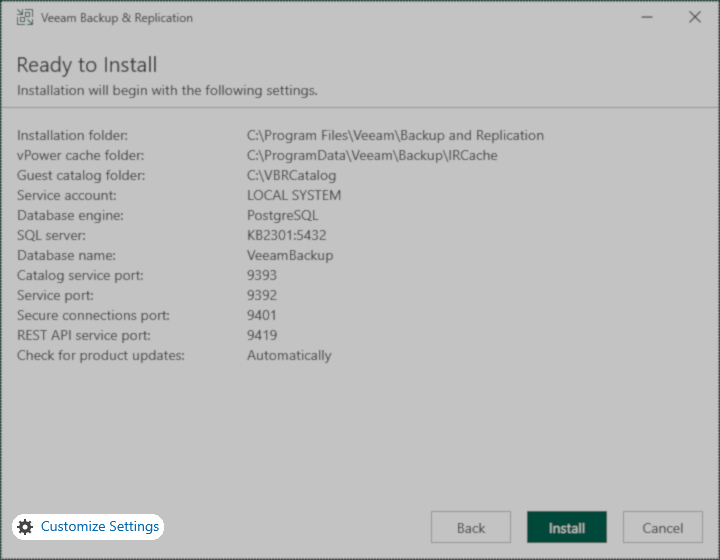The width and height of the screenshot is (720, 560).
Task: Click the 'Service port:' label
Action: pos(55,295)
